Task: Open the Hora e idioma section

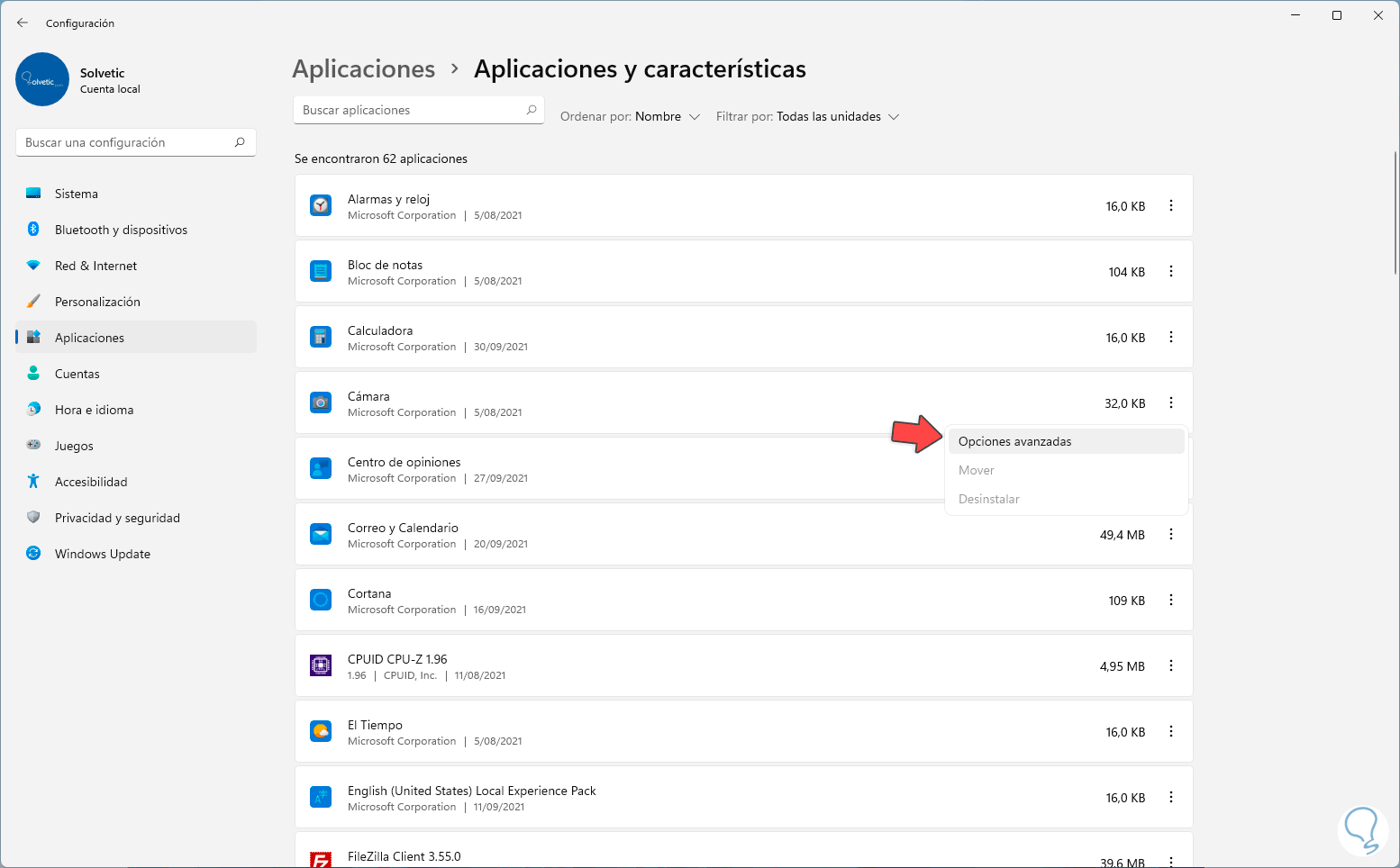Action: coord(136,410)
